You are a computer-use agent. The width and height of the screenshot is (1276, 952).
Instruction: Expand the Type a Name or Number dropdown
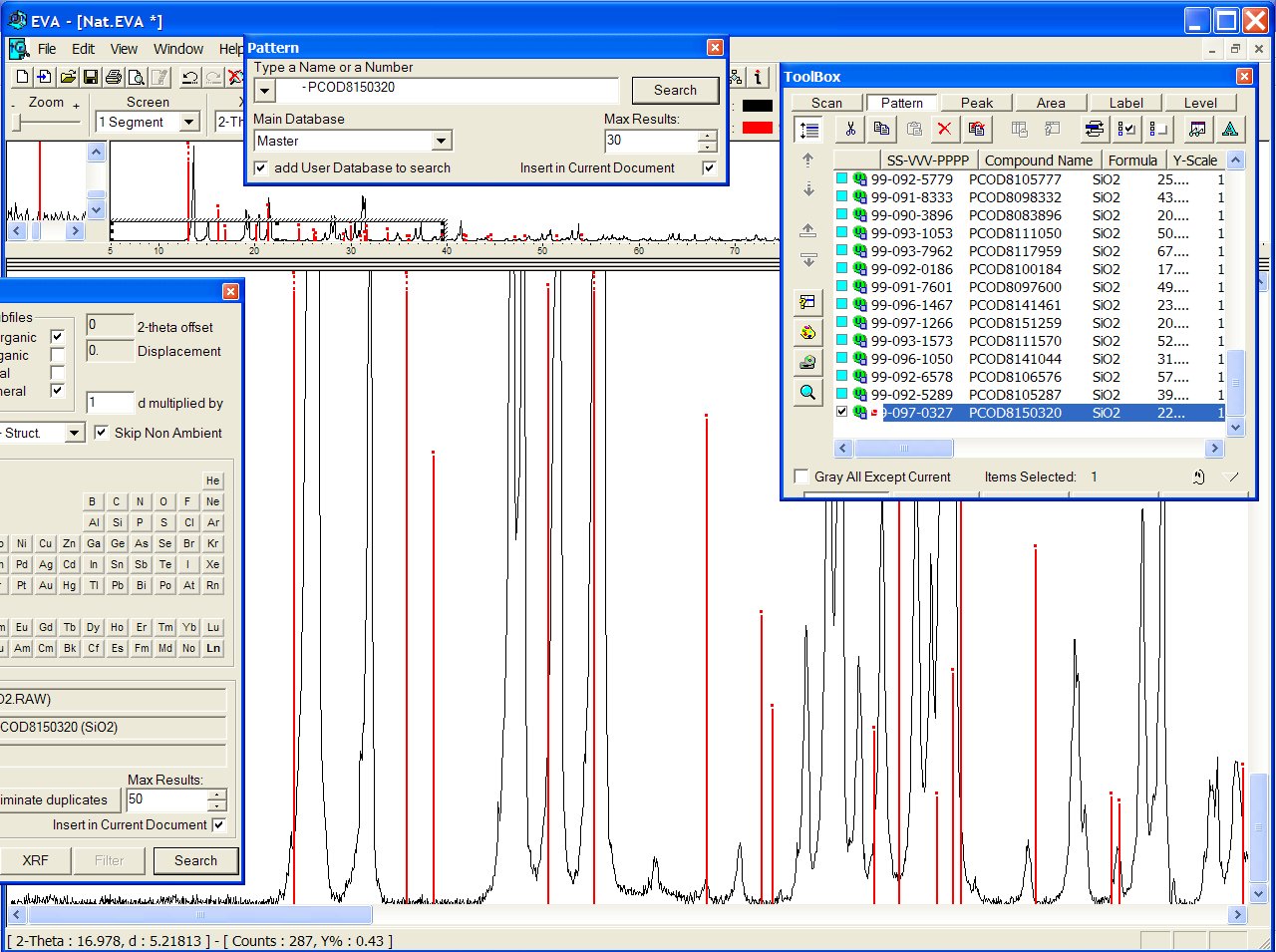(x=264, y=91)
